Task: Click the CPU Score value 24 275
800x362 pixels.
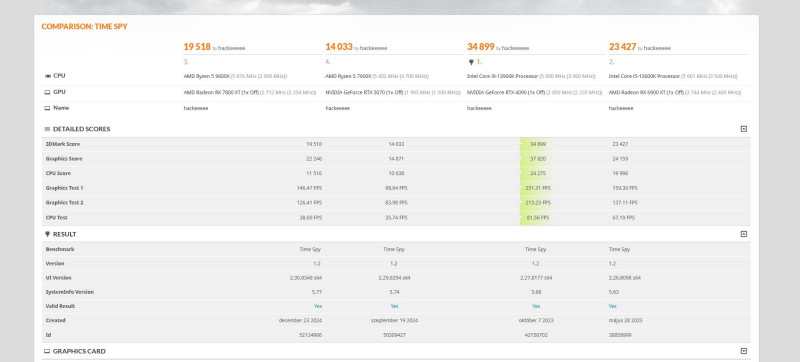Action: 538,173
